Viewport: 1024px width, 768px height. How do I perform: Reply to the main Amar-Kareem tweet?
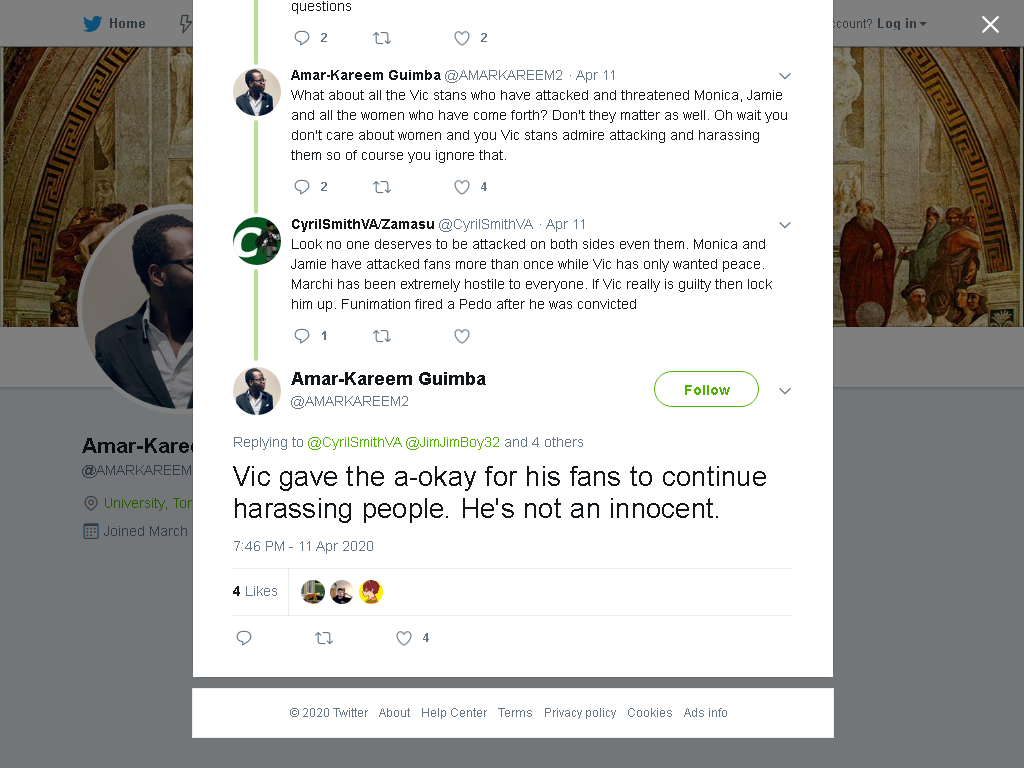(244, 638)
